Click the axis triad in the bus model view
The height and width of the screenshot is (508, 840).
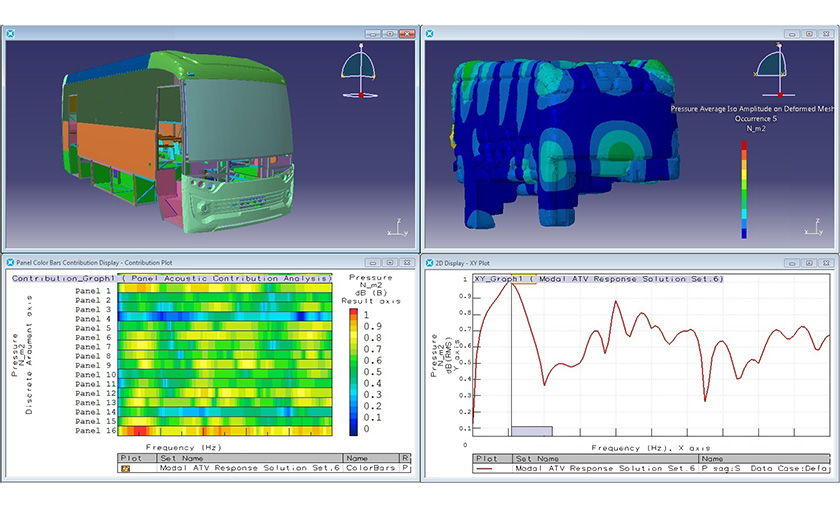click(x=398, y=227)
